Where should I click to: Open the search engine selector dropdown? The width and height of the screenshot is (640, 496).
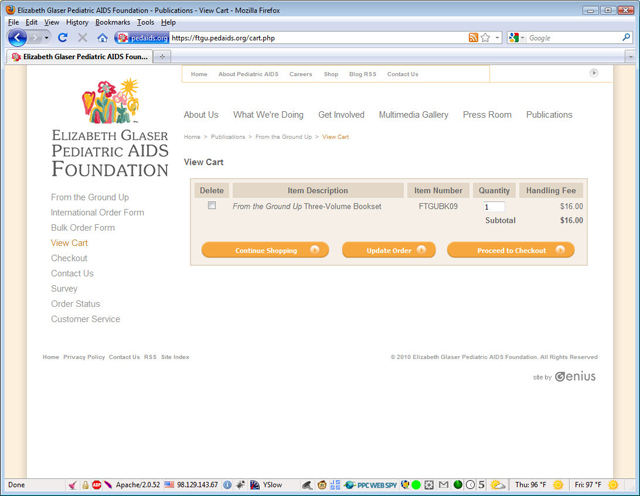coord(522,38)
